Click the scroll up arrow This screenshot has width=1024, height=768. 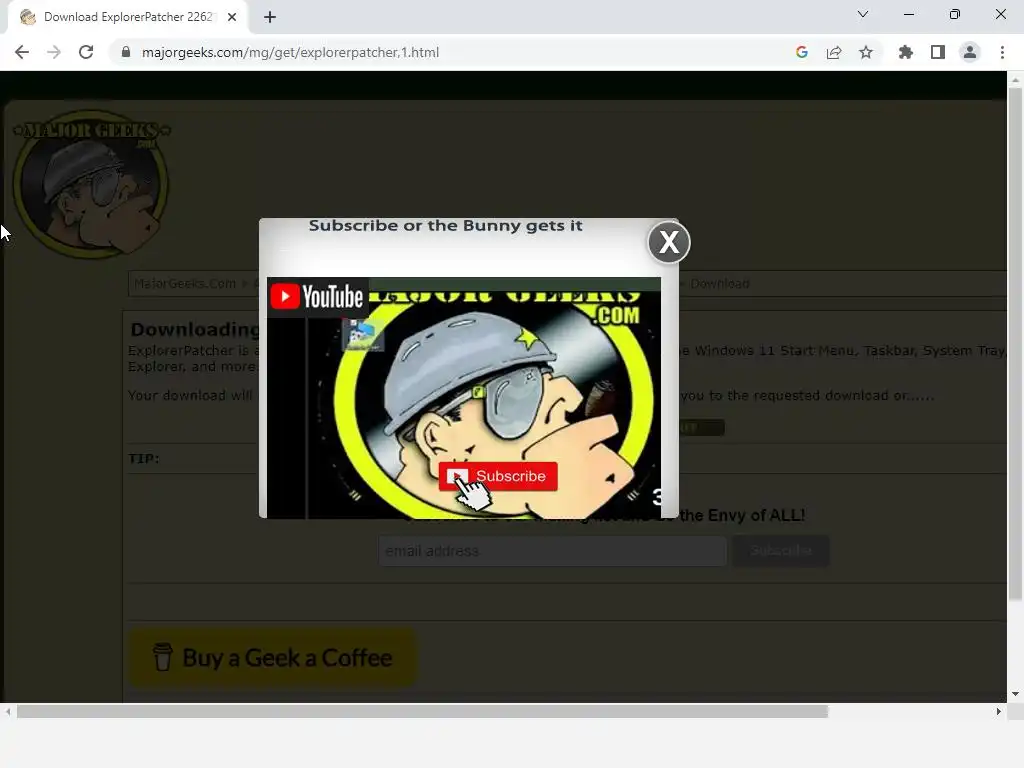[1015, 80]
